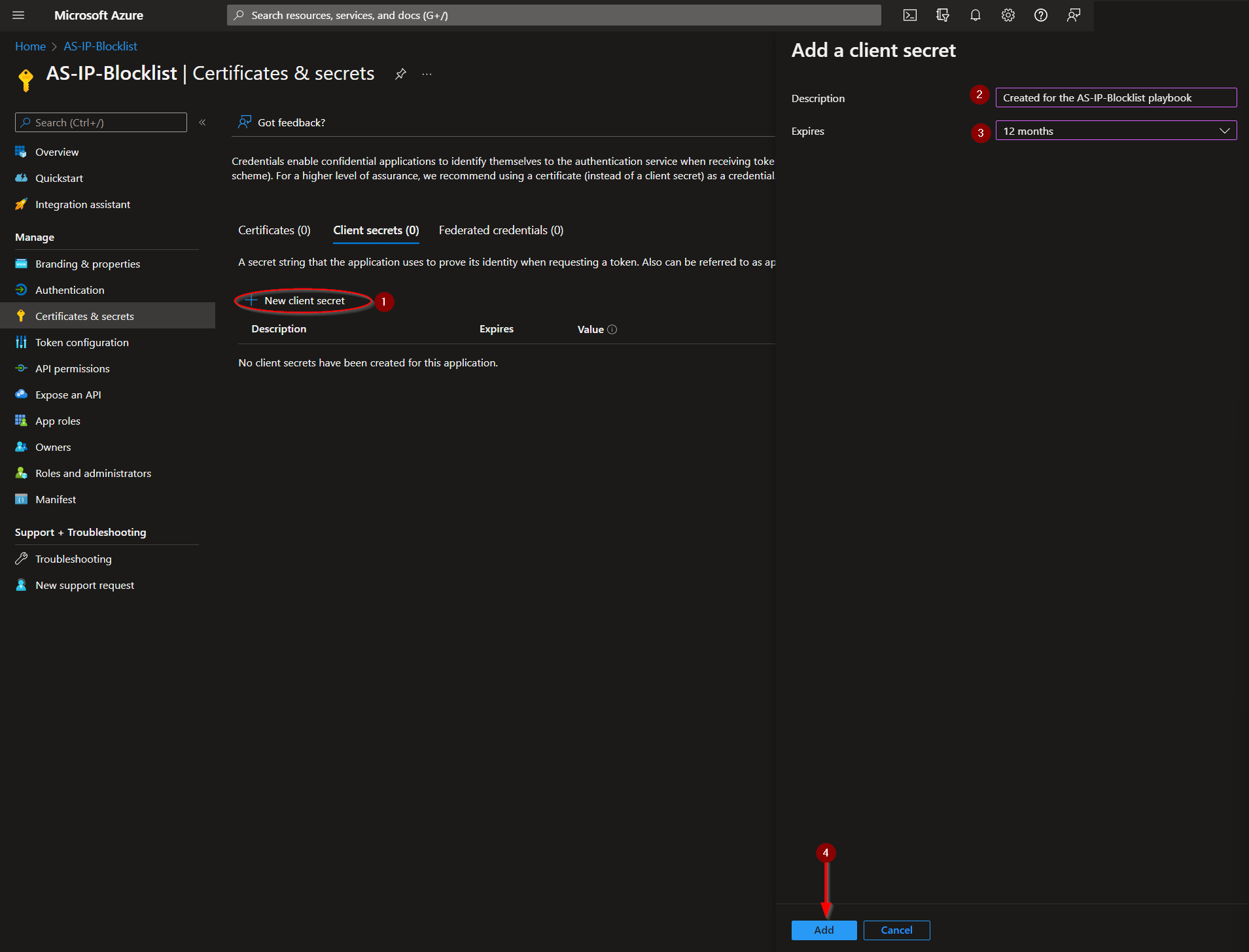Open Cloud Shell from the top bar

tap(909, 15)
